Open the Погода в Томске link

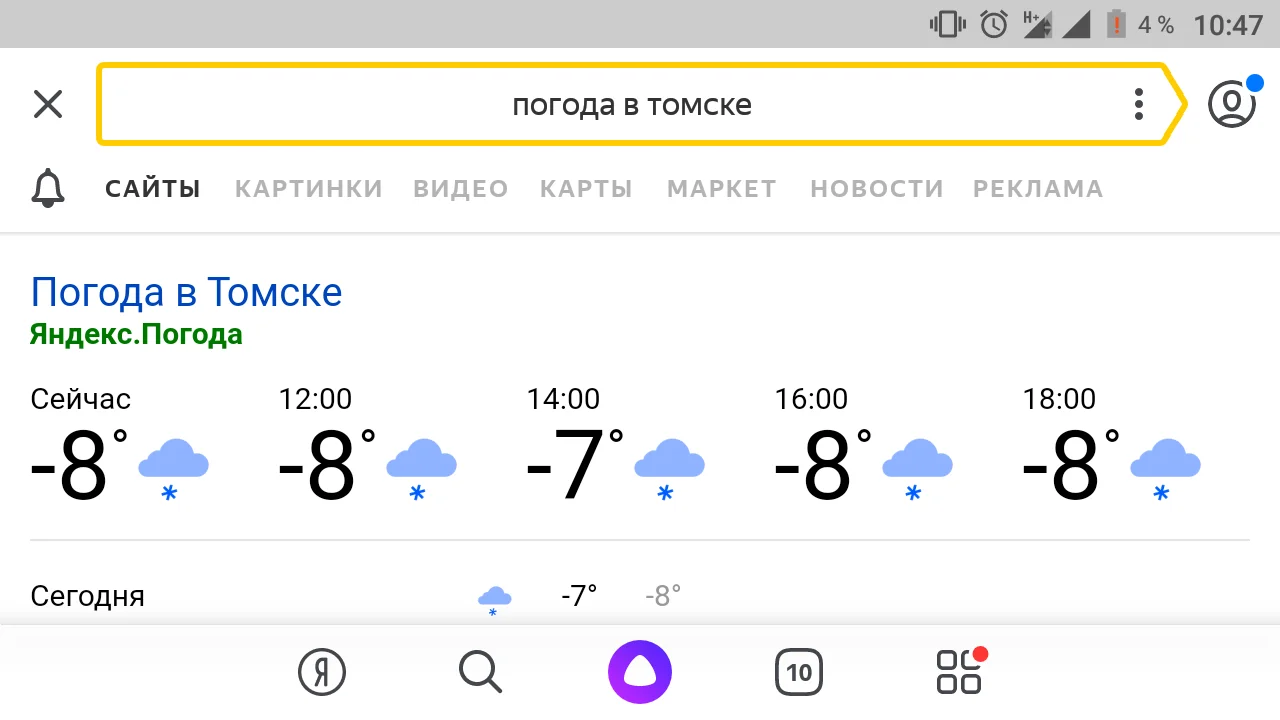pos(186,291)
